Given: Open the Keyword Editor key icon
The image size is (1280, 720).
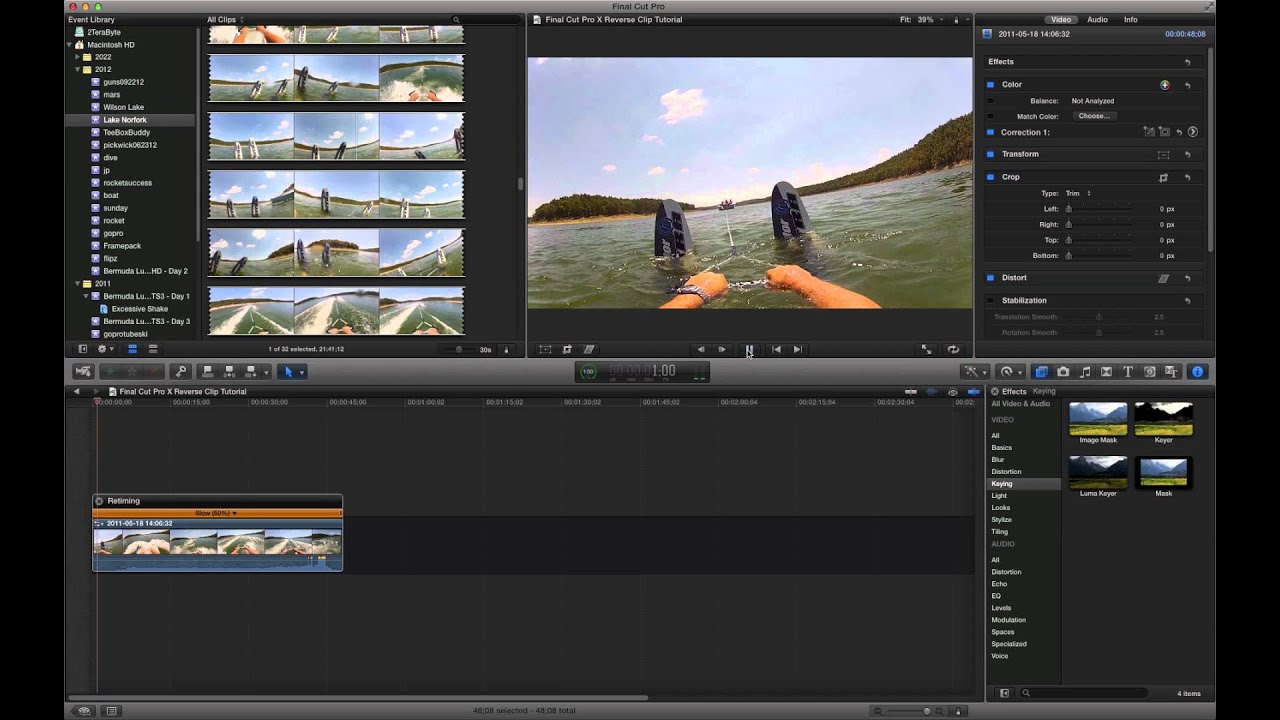Looking at the screenshot, I should click(x=181, y=371).
